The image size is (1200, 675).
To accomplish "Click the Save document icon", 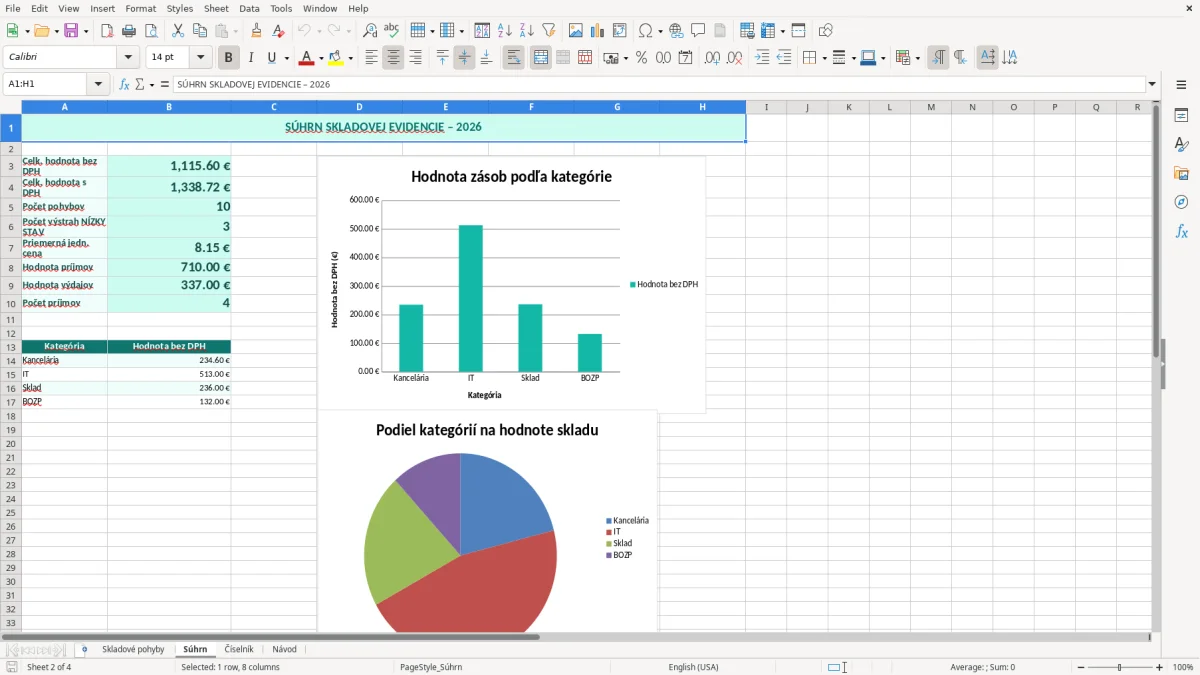I will (70, 31).
